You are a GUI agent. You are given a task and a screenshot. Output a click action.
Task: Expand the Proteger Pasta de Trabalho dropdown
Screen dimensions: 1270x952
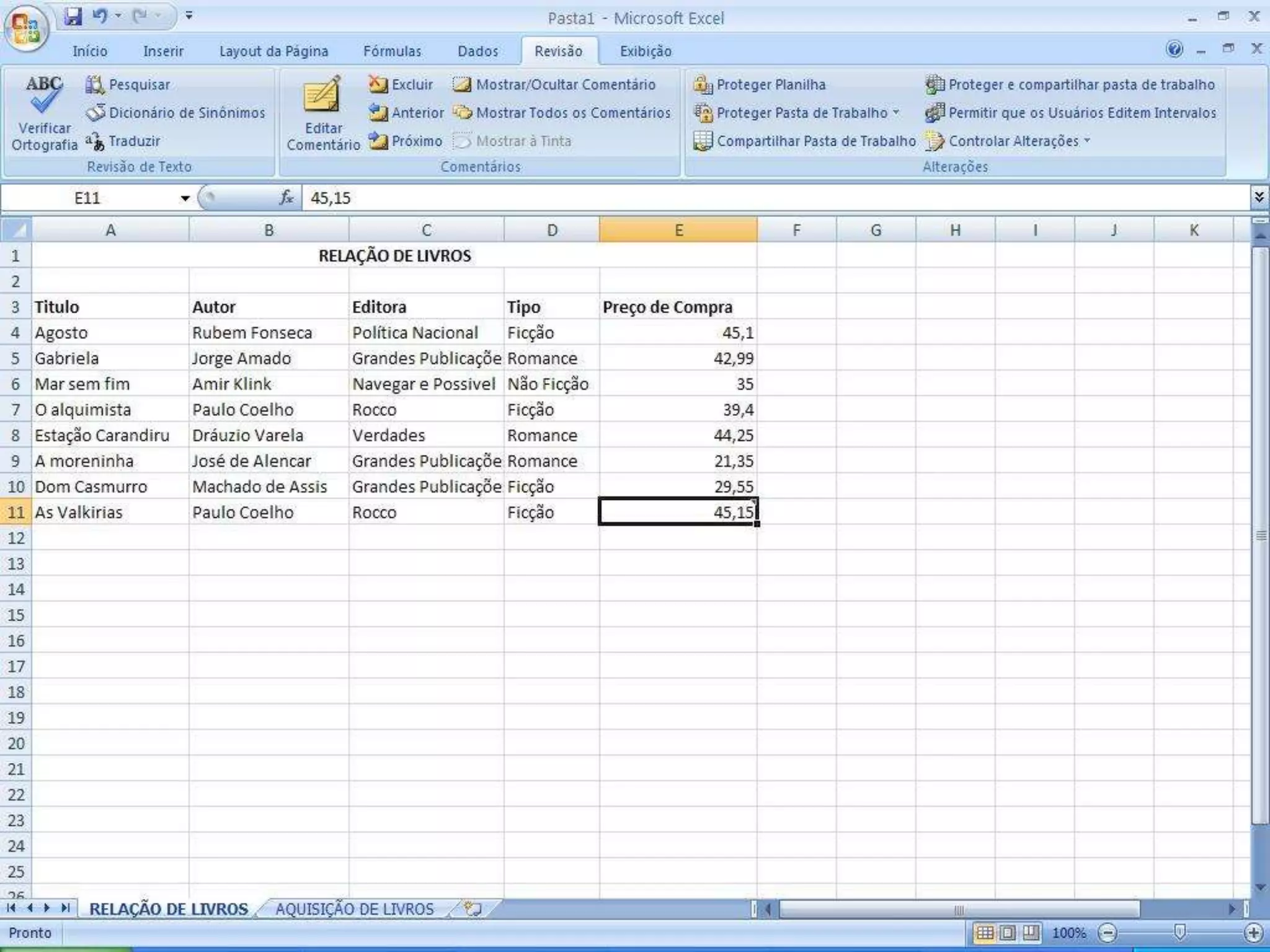896,113
